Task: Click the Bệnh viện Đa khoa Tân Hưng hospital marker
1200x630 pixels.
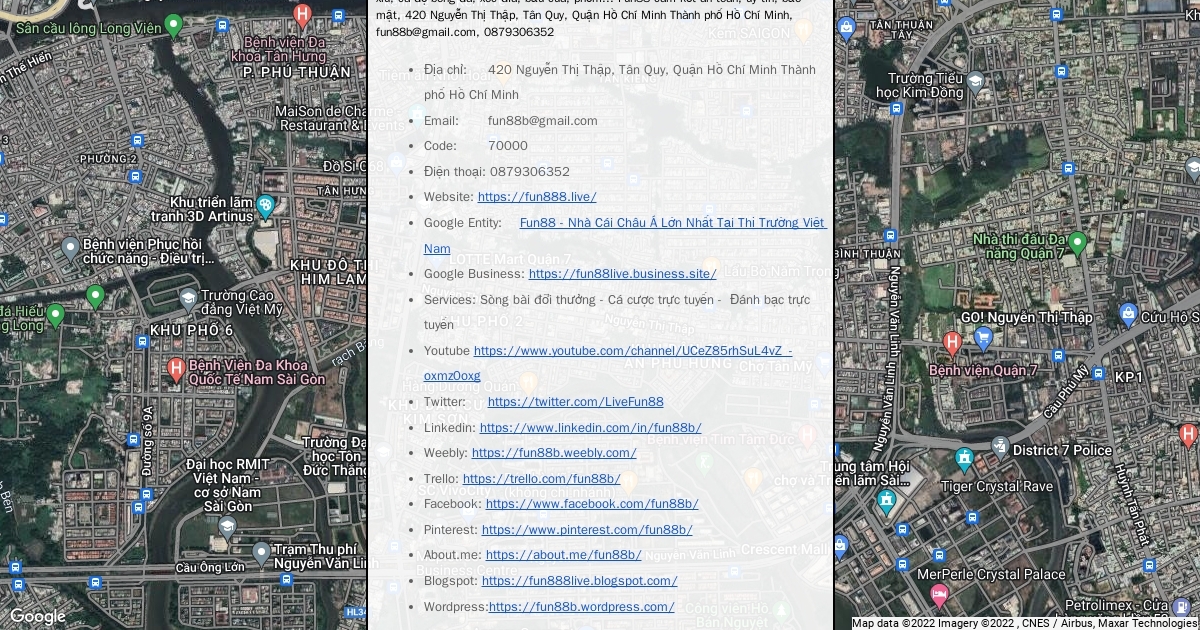Action: click(303, 16)
